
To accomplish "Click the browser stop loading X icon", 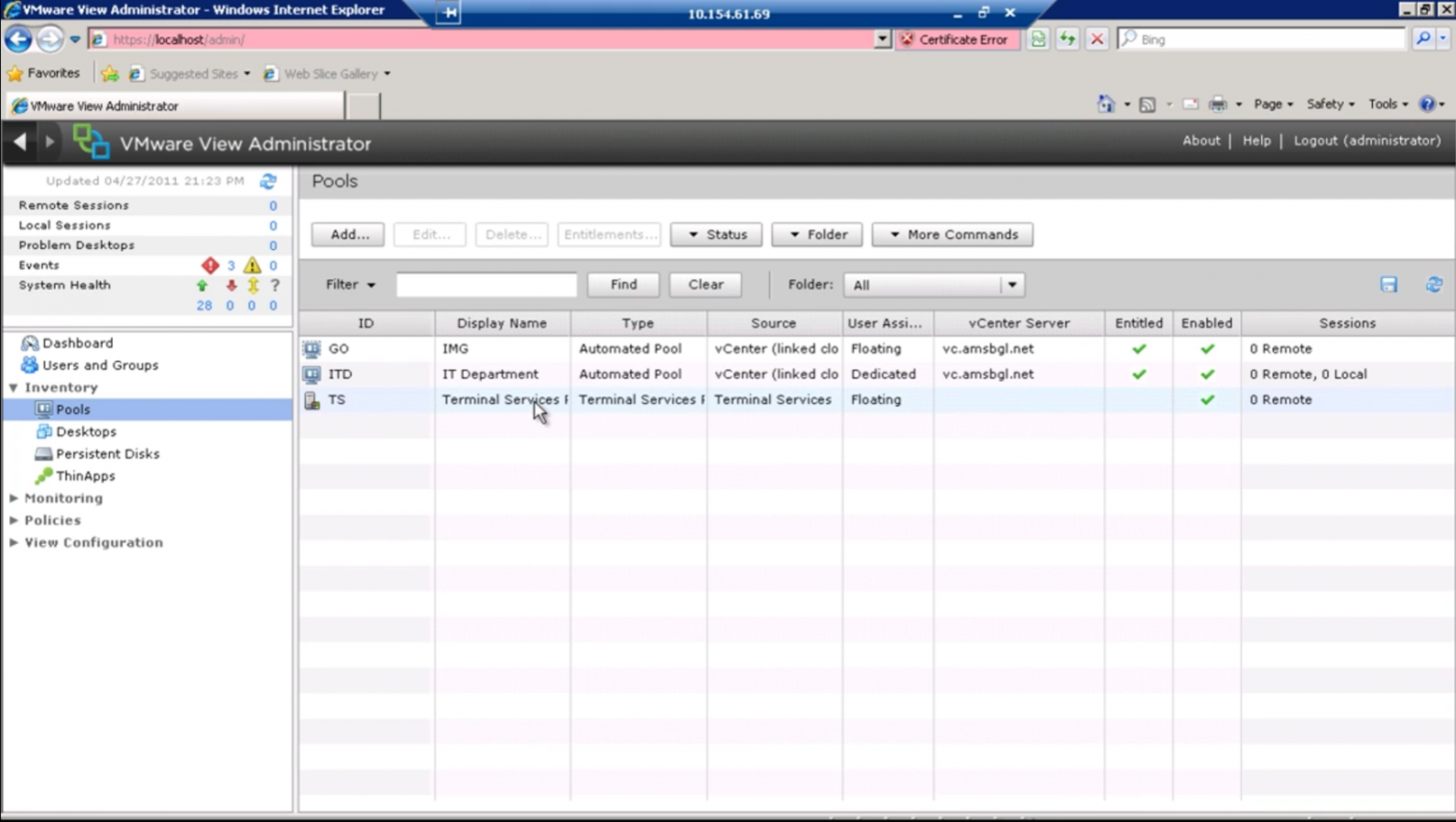I will pos(1098,39).
